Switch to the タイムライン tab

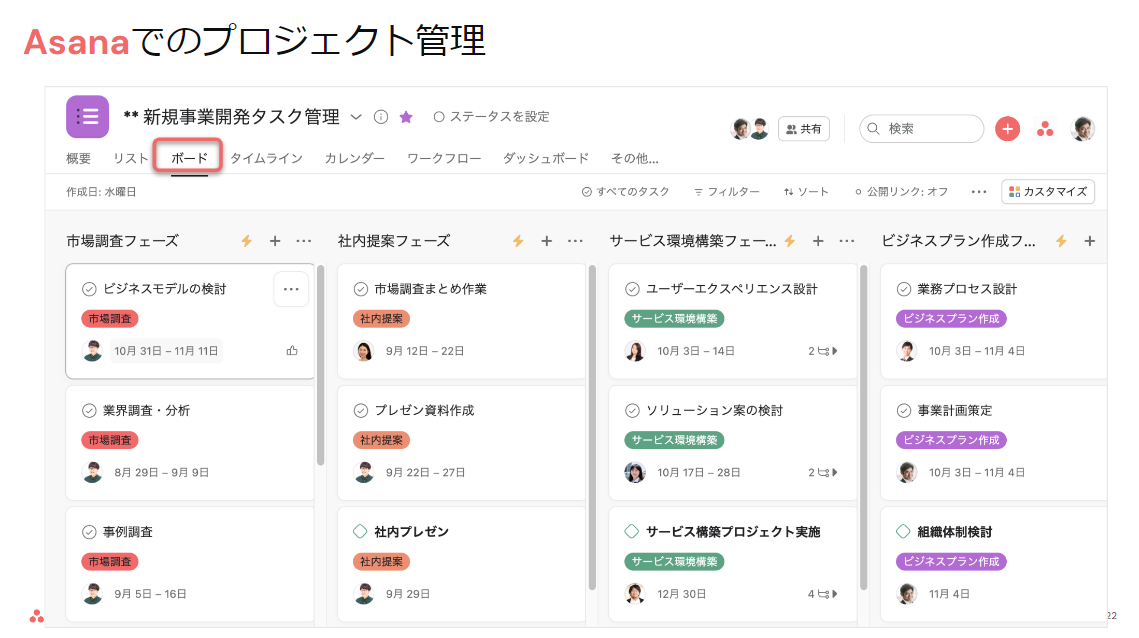(266, 158)
